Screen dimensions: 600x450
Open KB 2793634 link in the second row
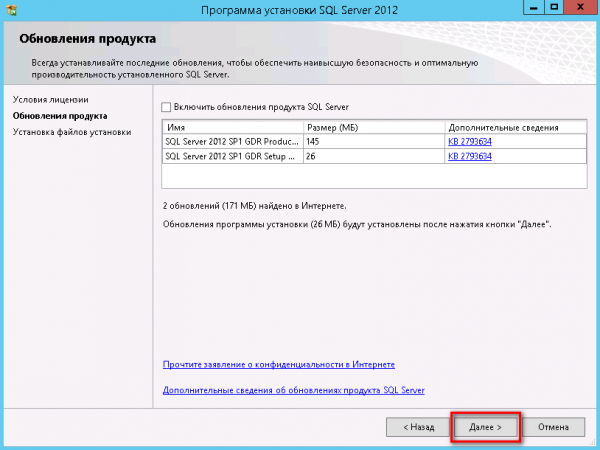tap(470, 156)
